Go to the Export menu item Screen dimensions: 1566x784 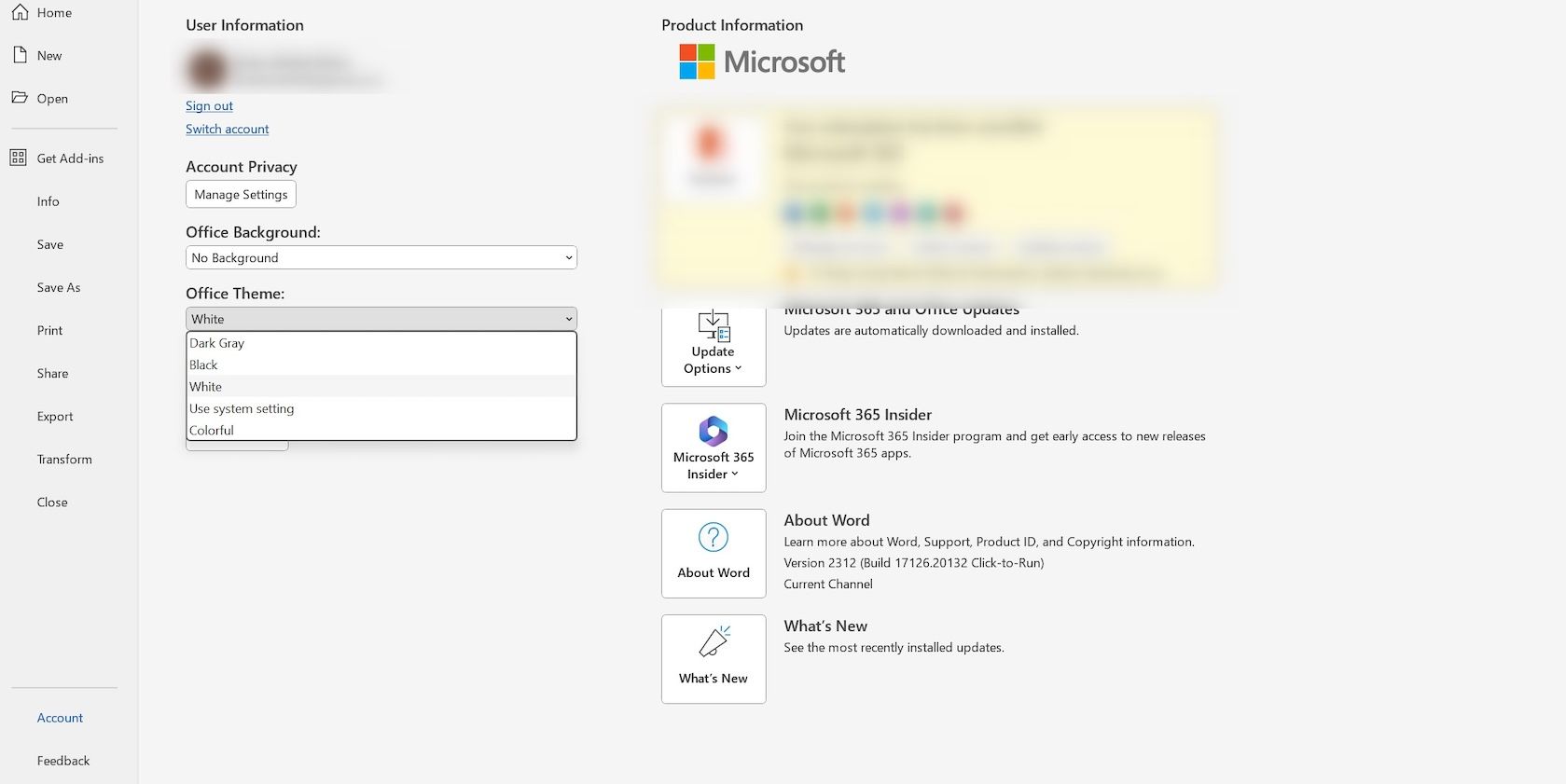pos(55,416)
